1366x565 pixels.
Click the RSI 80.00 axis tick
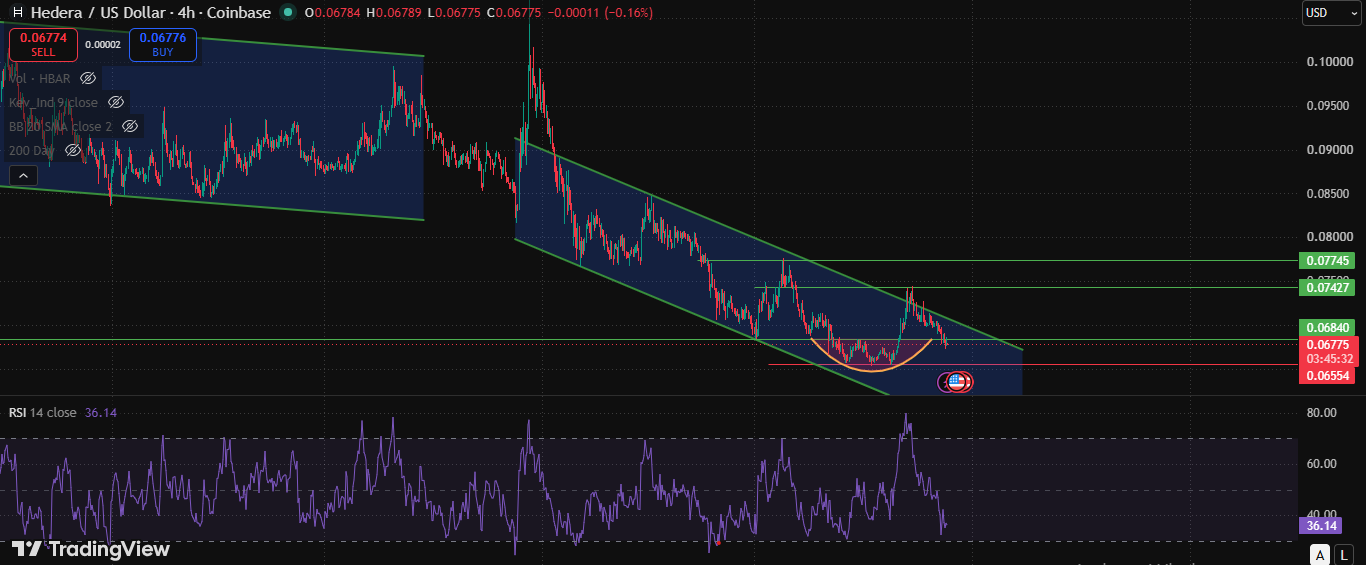pyautogui.click(x=1321, y=412)
